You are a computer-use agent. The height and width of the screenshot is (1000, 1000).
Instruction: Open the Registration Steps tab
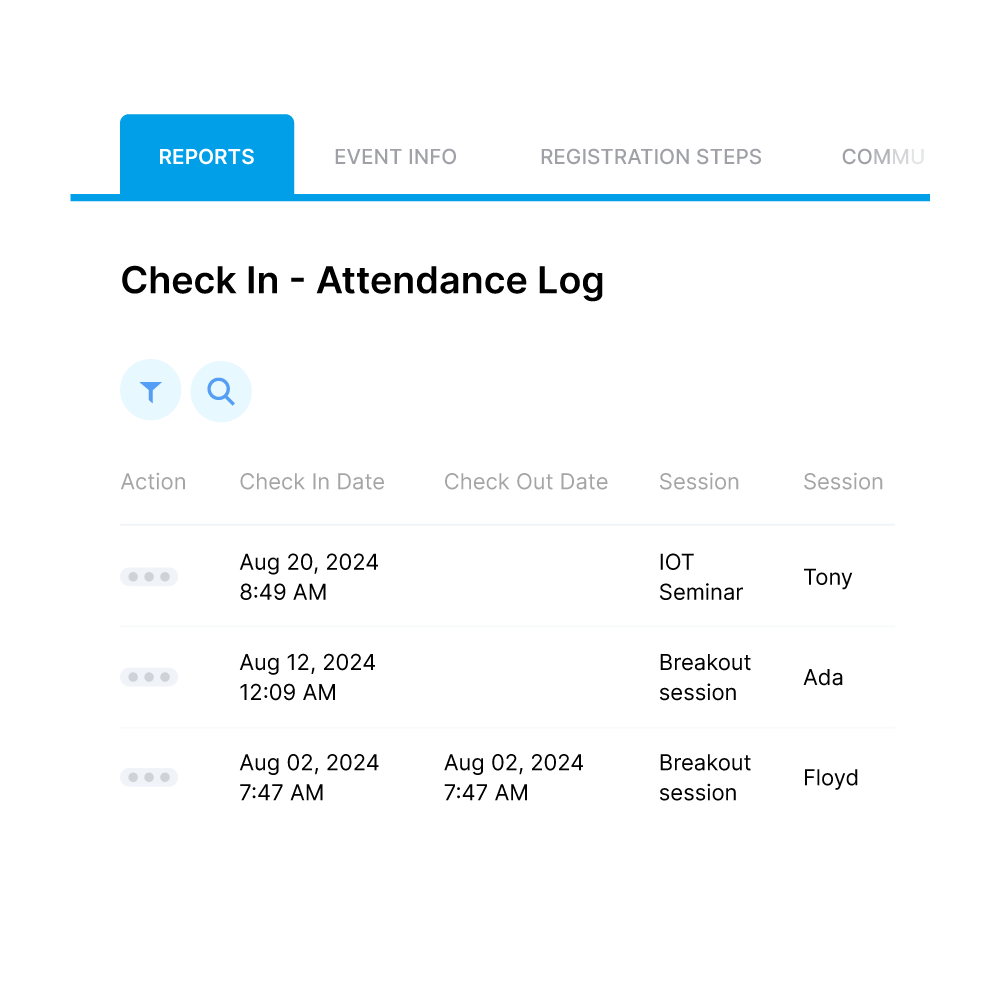(x=651, y=156)
